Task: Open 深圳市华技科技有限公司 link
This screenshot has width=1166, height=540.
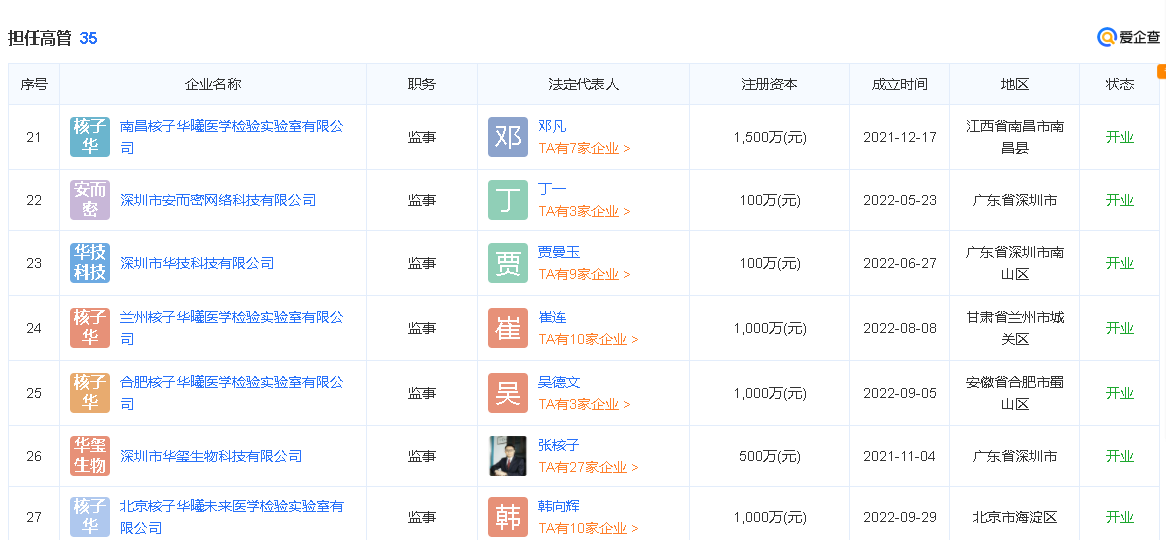Action: point(197,263)
